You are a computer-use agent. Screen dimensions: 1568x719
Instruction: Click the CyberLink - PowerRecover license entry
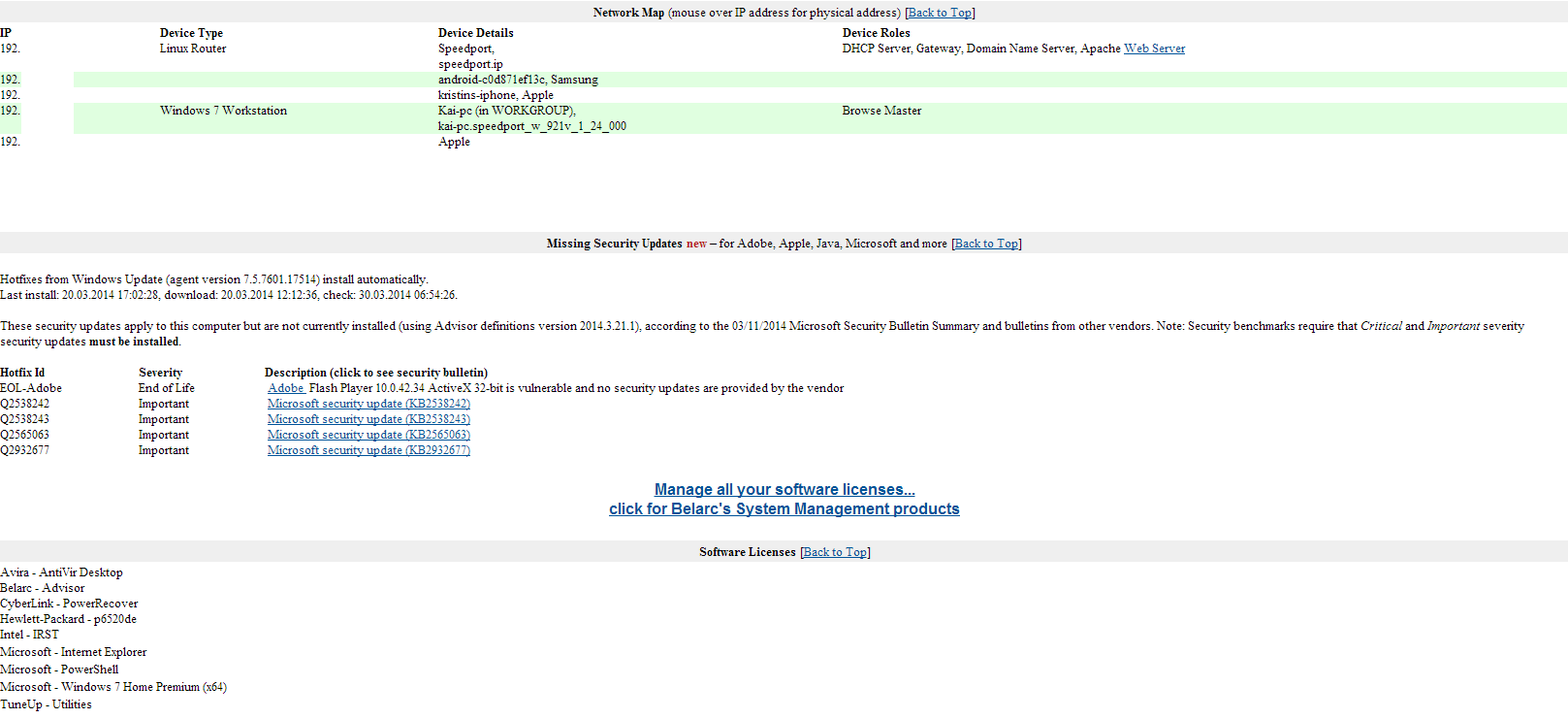click(x=69, y=604)
